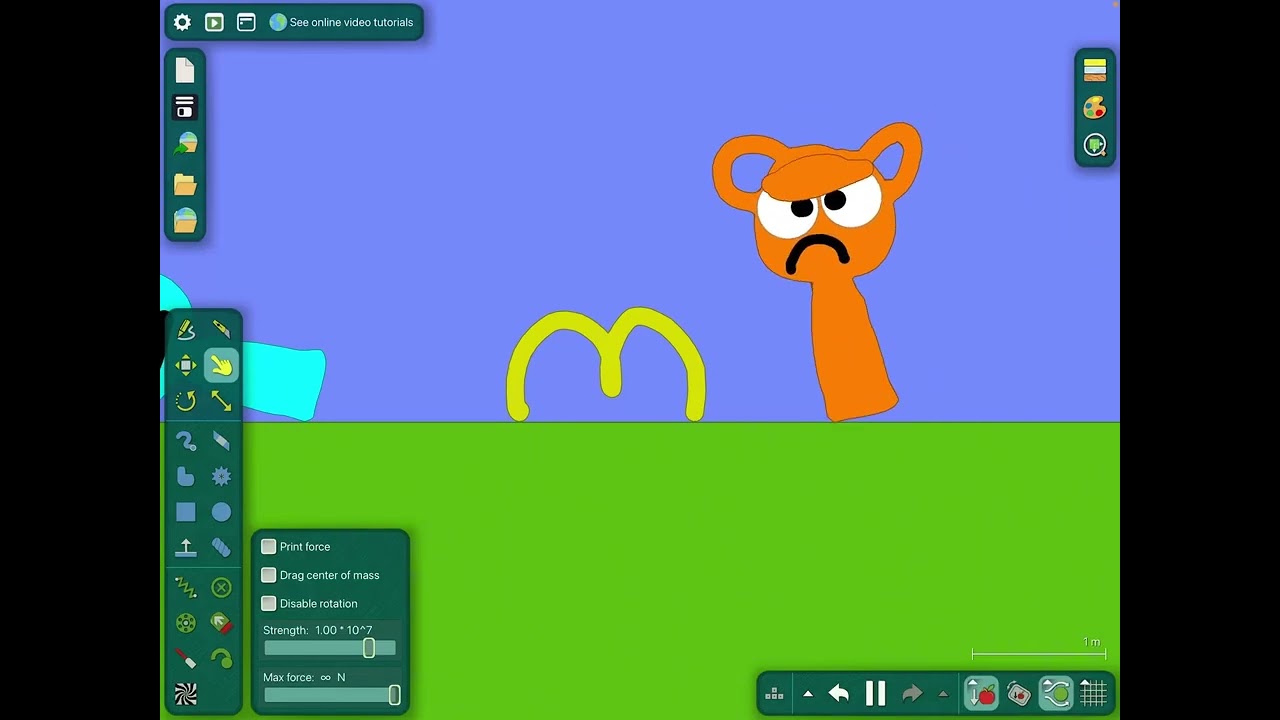Viewport: 1280px width, 720px height.
Task: Expand the undo options arrow
Action: click(x=808, y=693)
